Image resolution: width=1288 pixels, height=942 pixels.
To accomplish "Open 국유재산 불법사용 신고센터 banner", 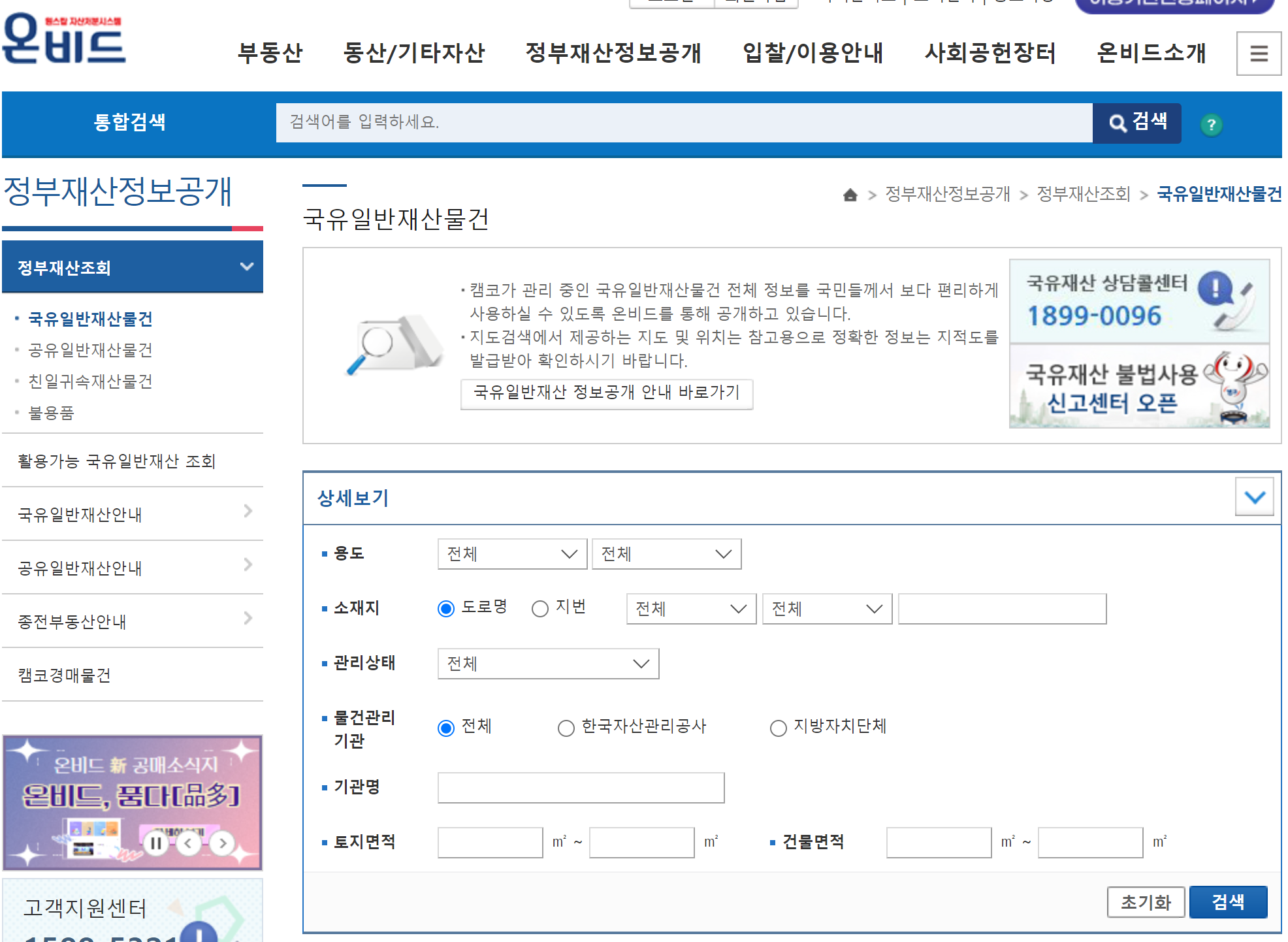I will click(1138, 387).
